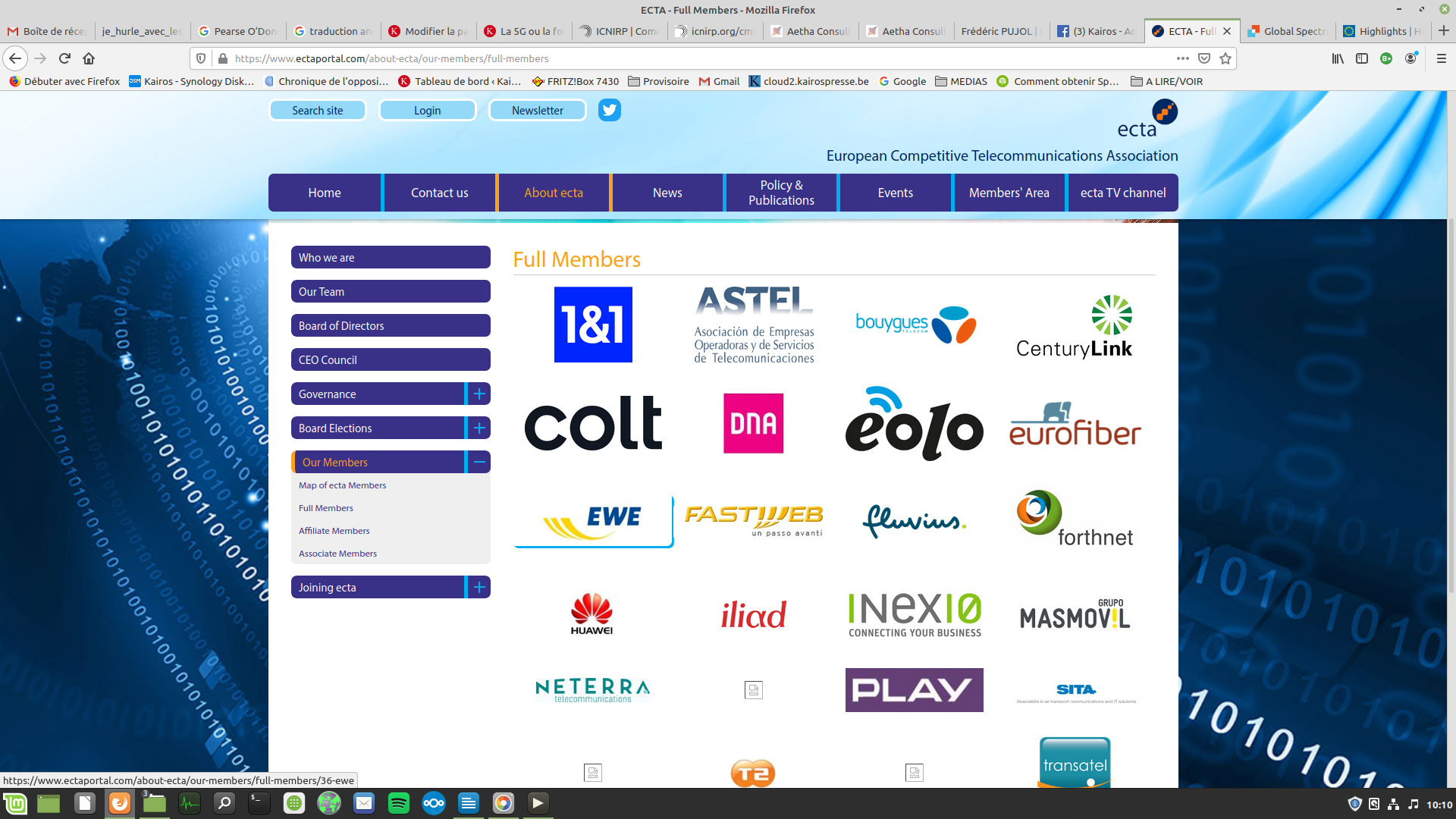Open the Colt member logo
1456x819 pixels.
pyautogui.click(x=593, y=423)
